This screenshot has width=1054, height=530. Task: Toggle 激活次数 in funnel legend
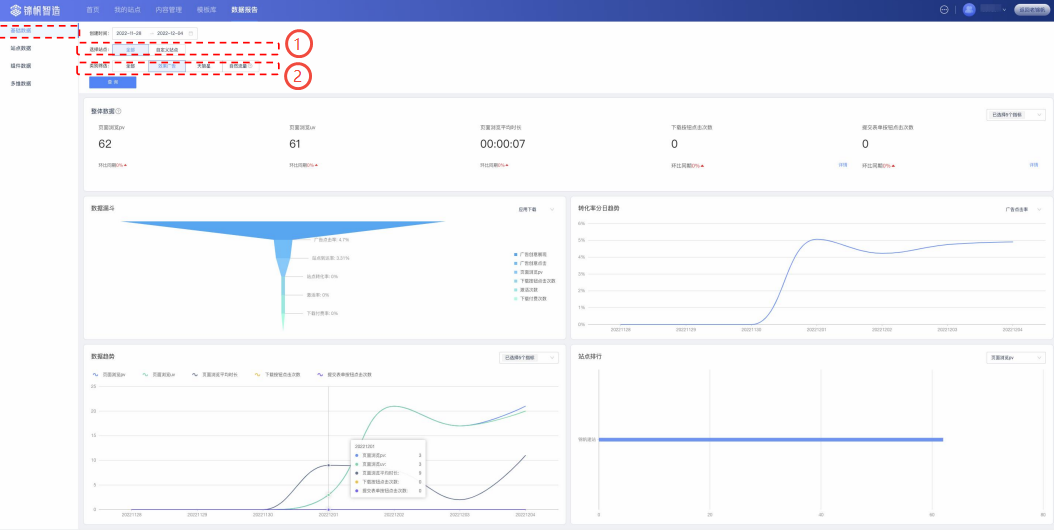526,289
